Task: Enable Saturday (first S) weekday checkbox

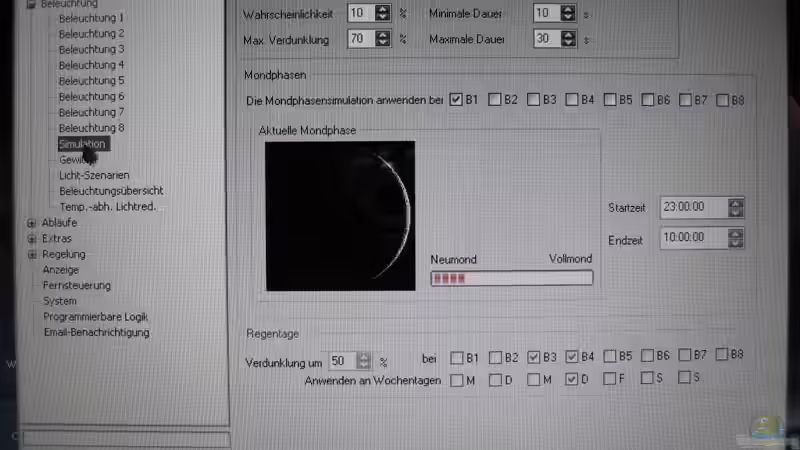Action: tap(646, 378)
